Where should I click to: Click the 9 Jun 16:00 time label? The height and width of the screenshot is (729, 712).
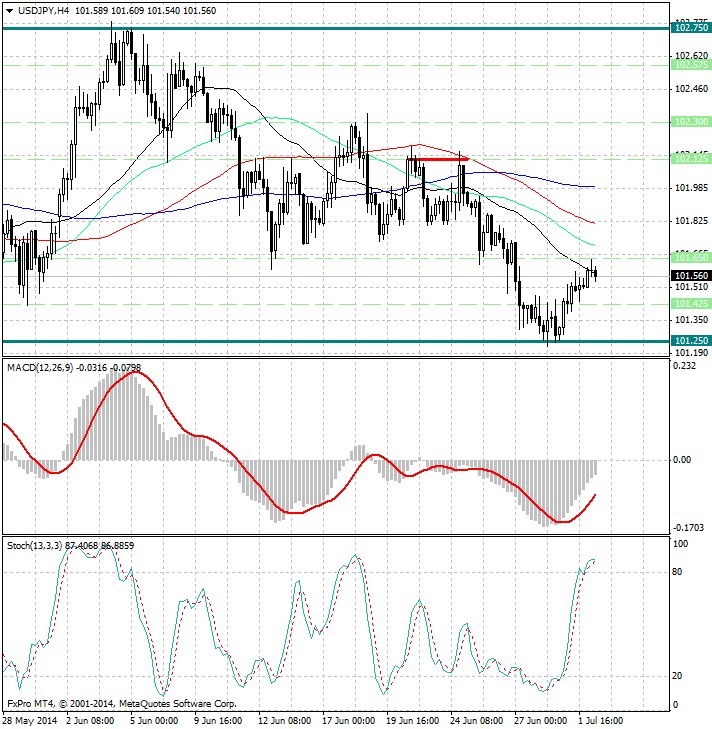click(x=218, y=721)
